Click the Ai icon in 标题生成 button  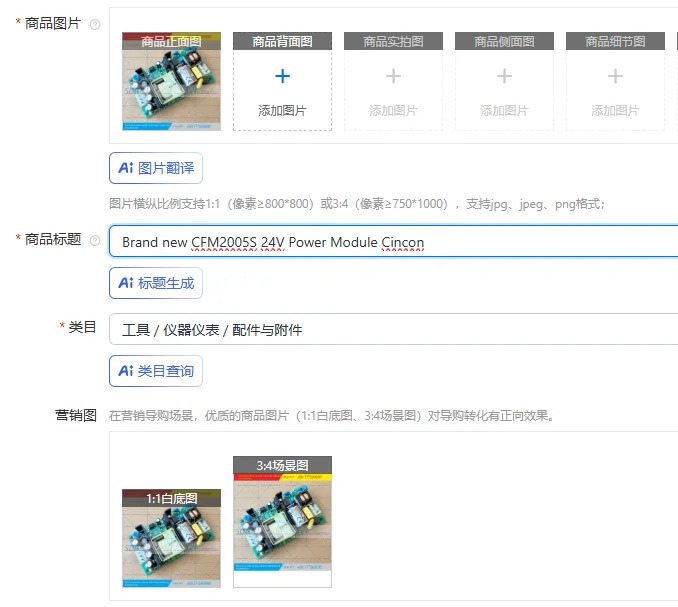(x=126, y=283)
